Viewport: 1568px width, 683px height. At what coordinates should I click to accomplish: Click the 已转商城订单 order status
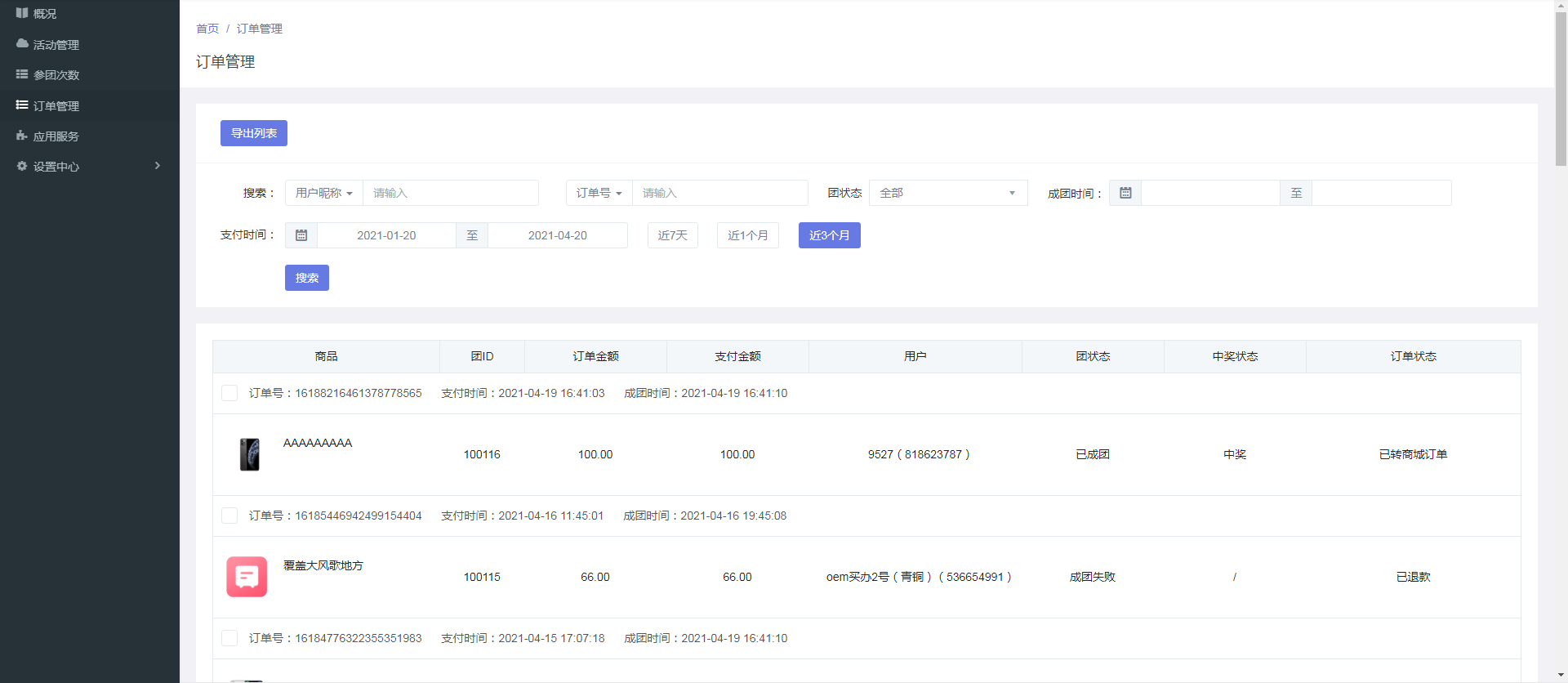[x=1414, y=454]
